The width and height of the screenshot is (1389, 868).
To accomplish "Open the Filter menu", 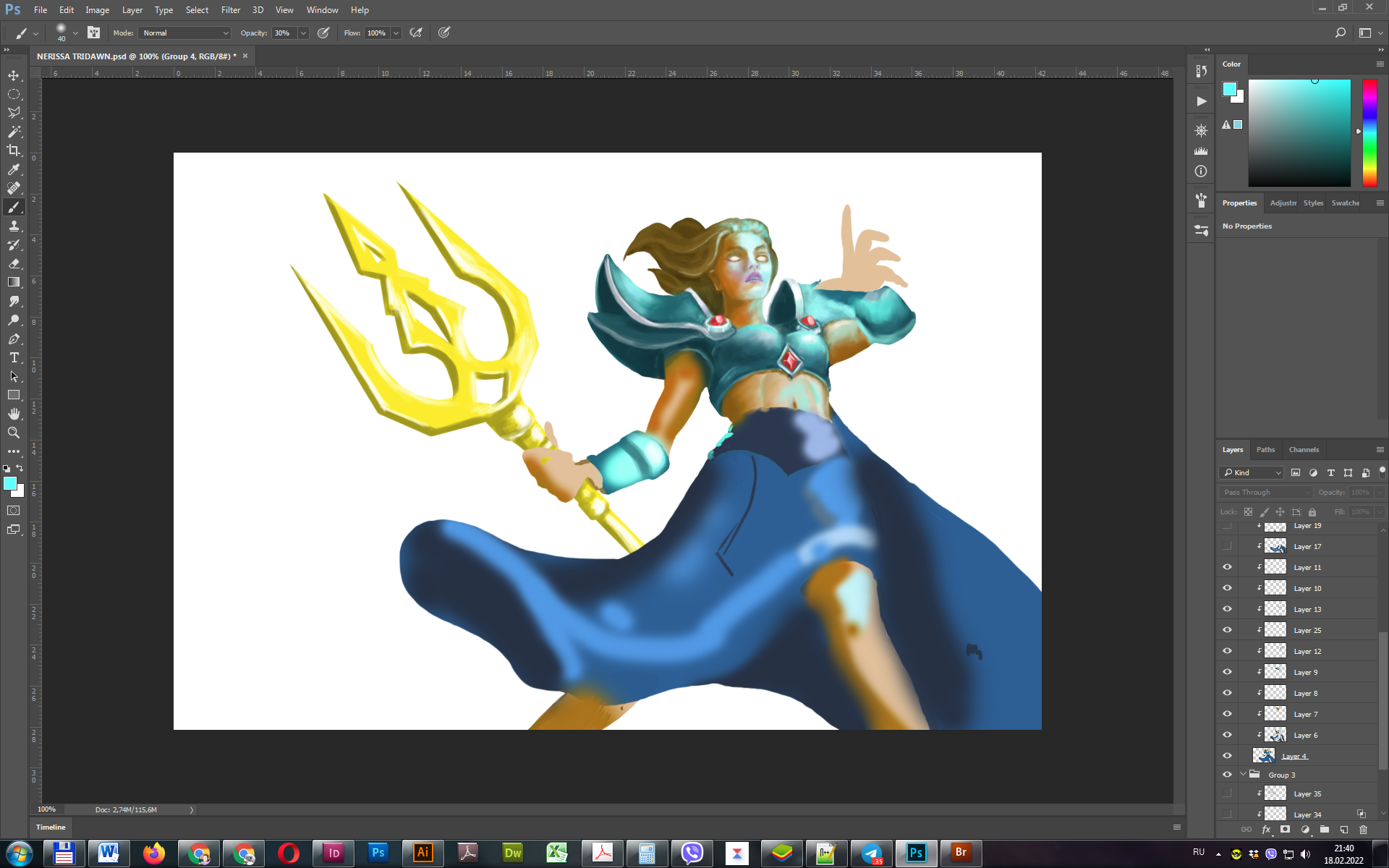I will 230,10.
